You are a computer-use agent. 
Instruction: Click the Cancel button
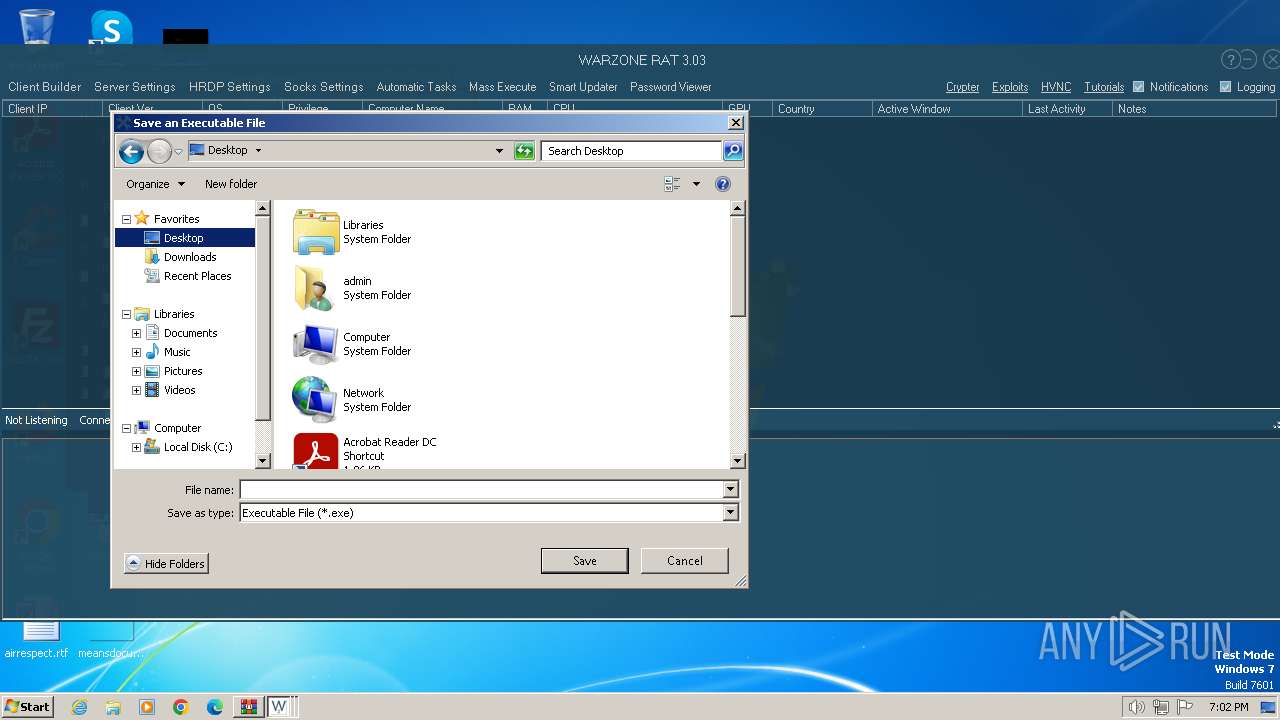tap(685, 561)
